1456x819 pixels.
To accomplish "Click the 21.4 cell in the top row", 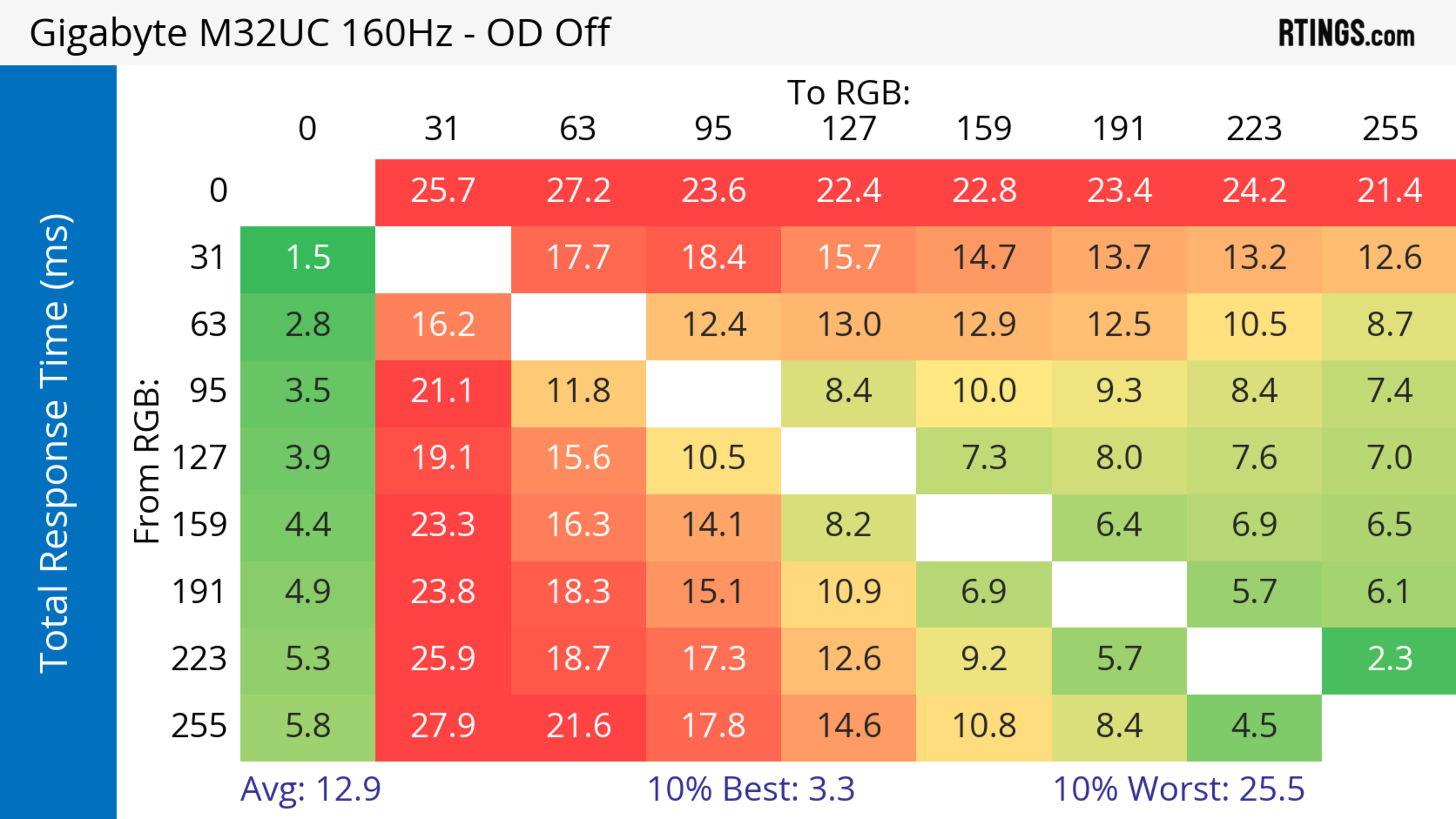I will tap(1389, 191).
